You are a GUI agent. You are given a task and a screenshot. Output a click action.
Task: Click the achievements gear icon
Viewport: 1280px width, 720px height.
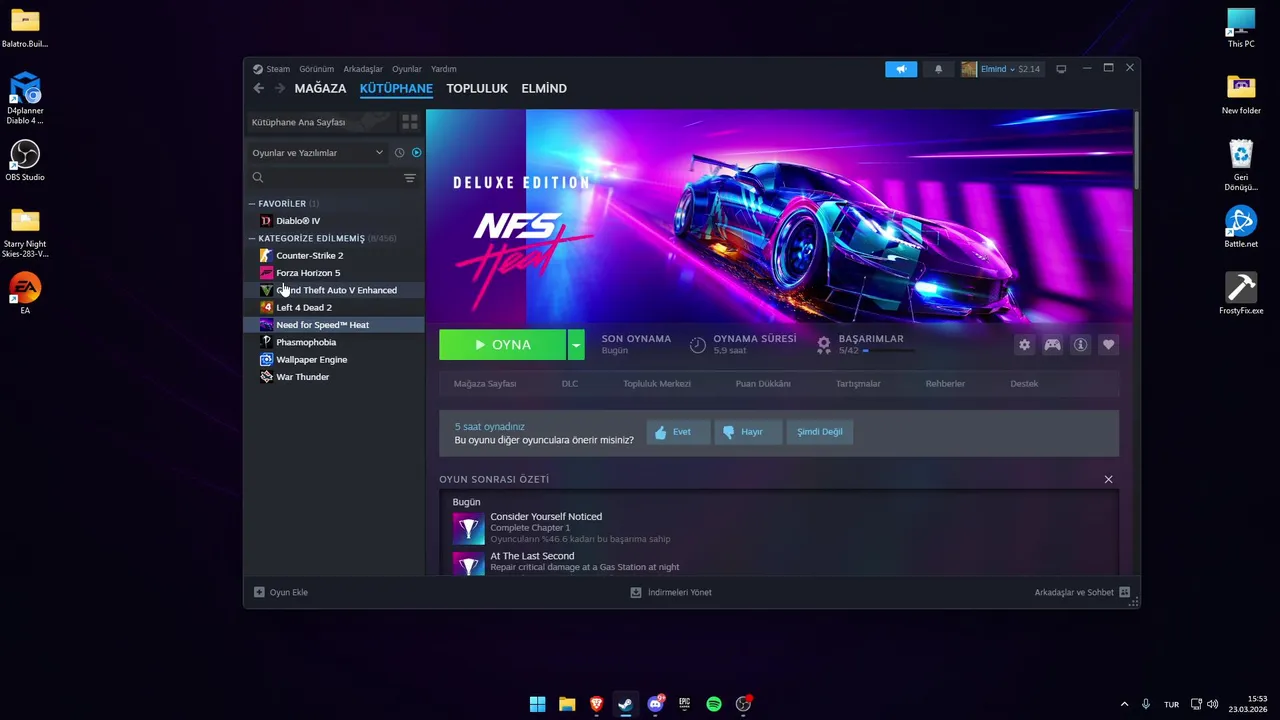824,344
